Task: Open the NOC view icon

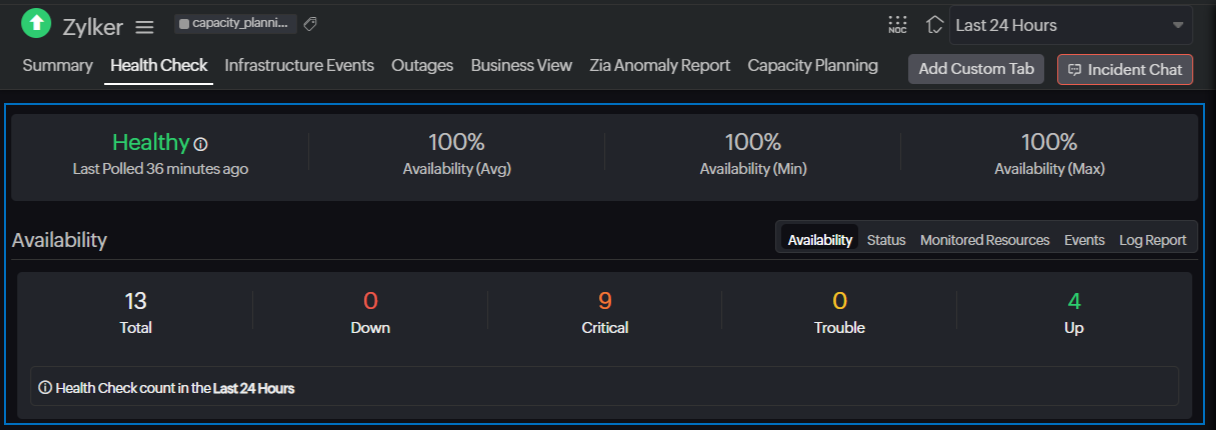Action: (897, 25)
